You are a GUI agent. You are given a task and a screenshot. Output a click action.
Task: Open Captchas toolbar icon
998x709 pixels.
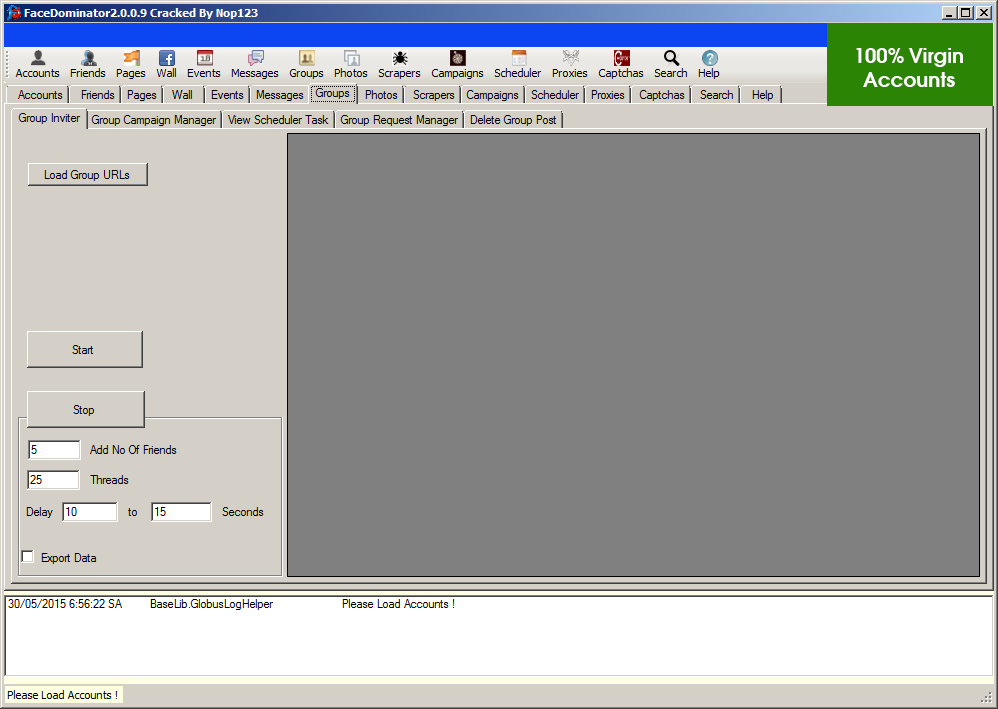point(621,65)
